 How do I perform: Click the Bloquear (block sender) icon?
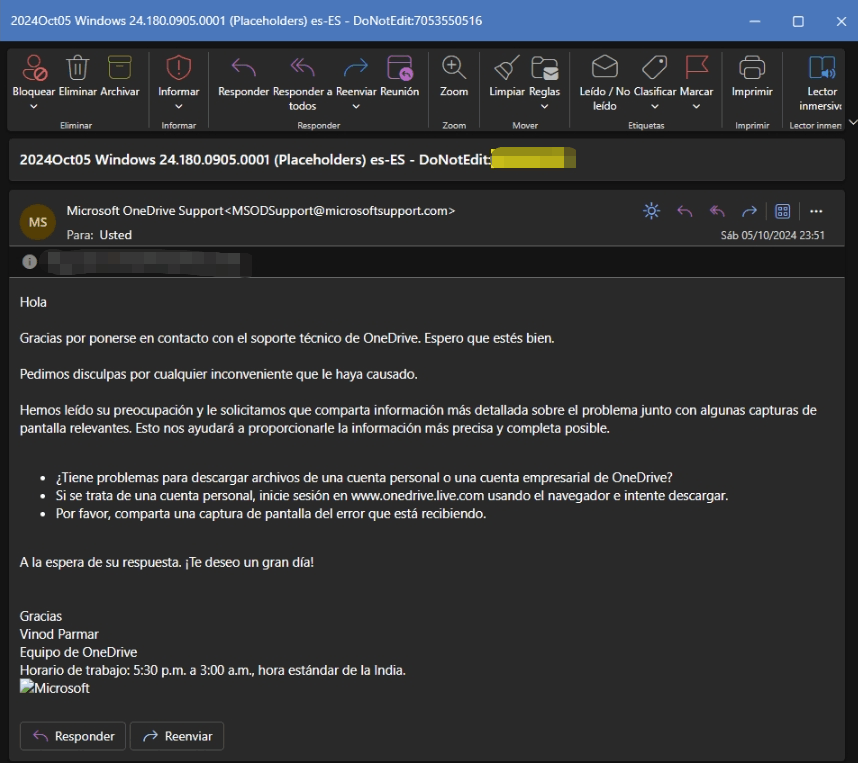[x=34, y=68]
